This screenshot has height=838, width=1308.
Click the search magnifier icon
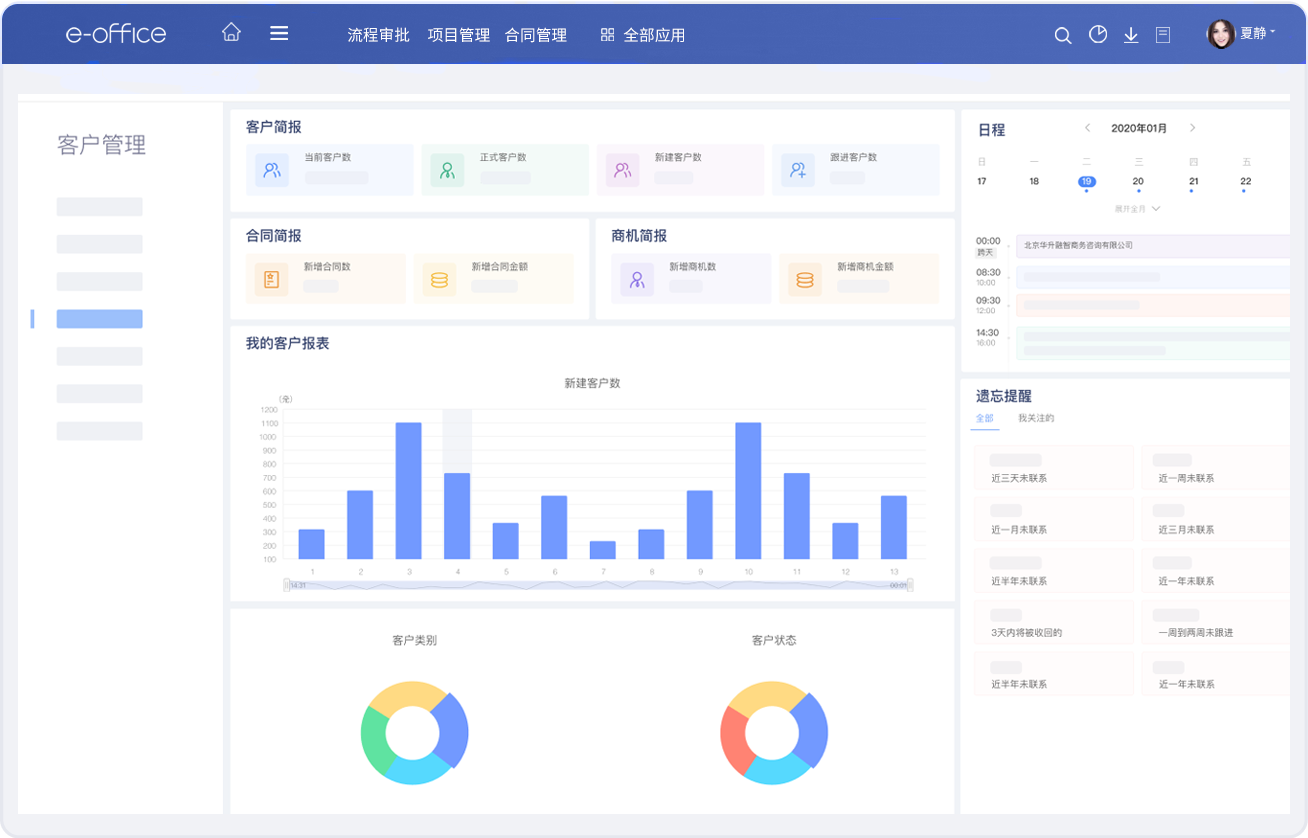[x=1063, y=35]
